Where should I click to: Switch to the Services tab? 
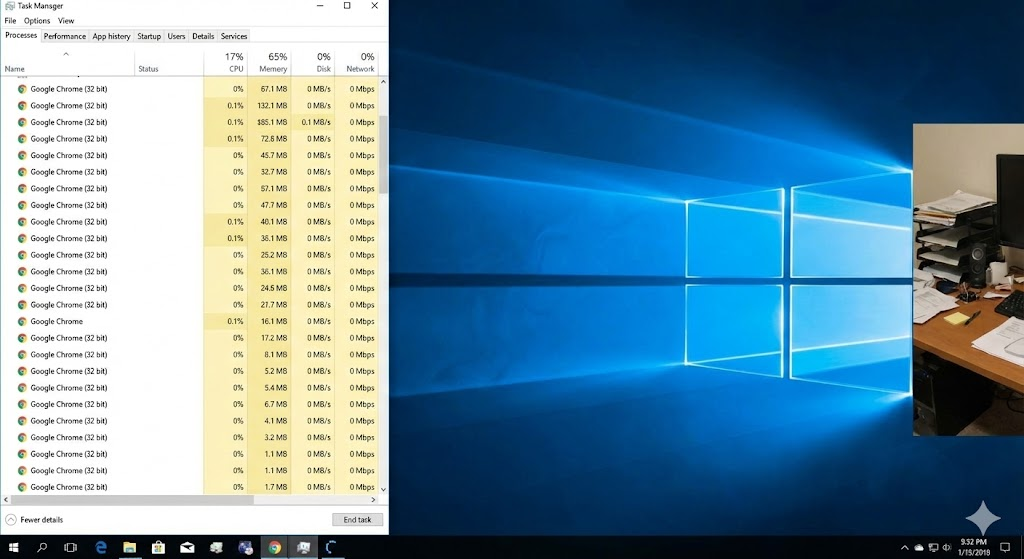point(234,36)
